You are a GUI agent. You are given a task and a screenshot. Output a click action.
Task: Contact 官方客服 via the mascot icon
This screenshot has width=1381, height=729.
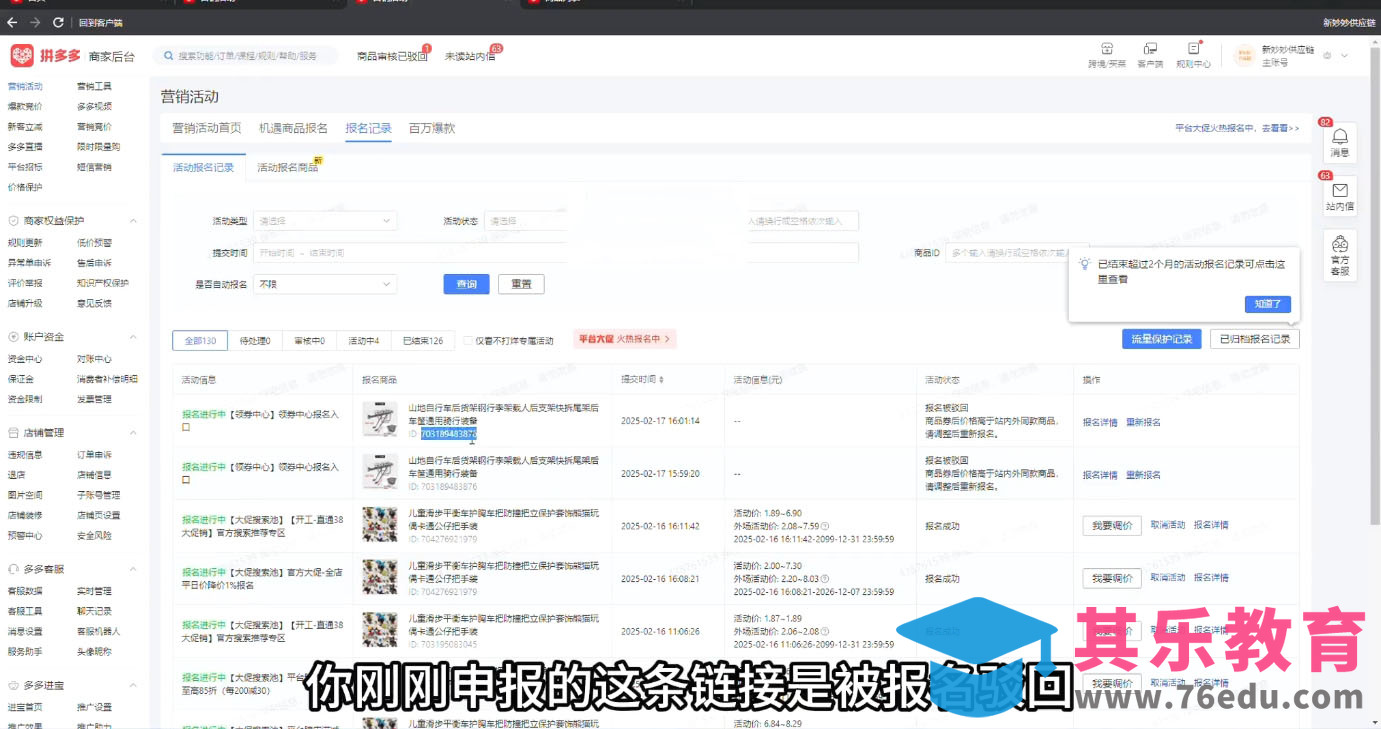click(x=1339, y=252)
